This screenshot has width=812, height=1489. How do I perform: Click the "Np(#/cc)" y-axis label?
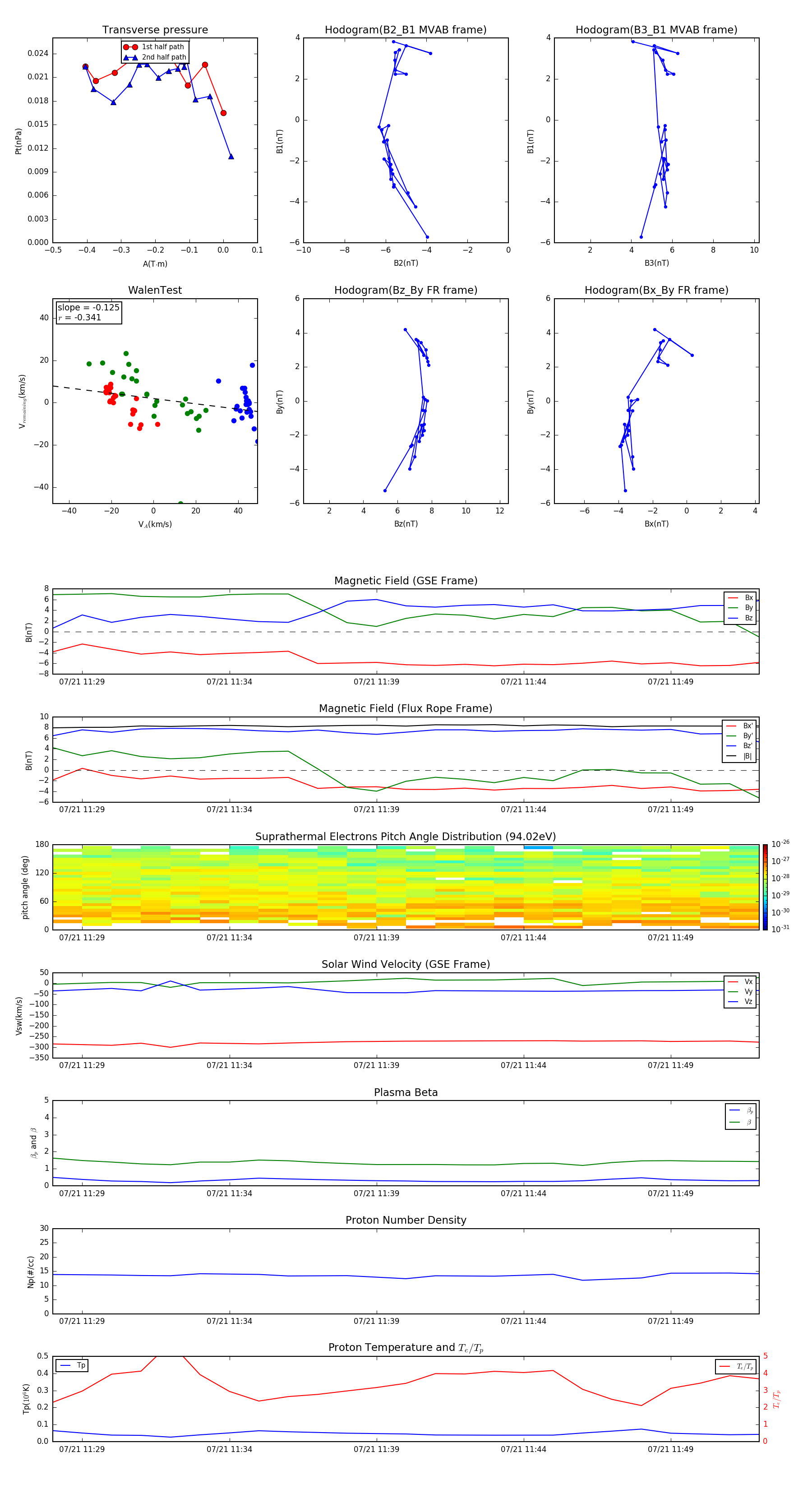point(31,1272)
